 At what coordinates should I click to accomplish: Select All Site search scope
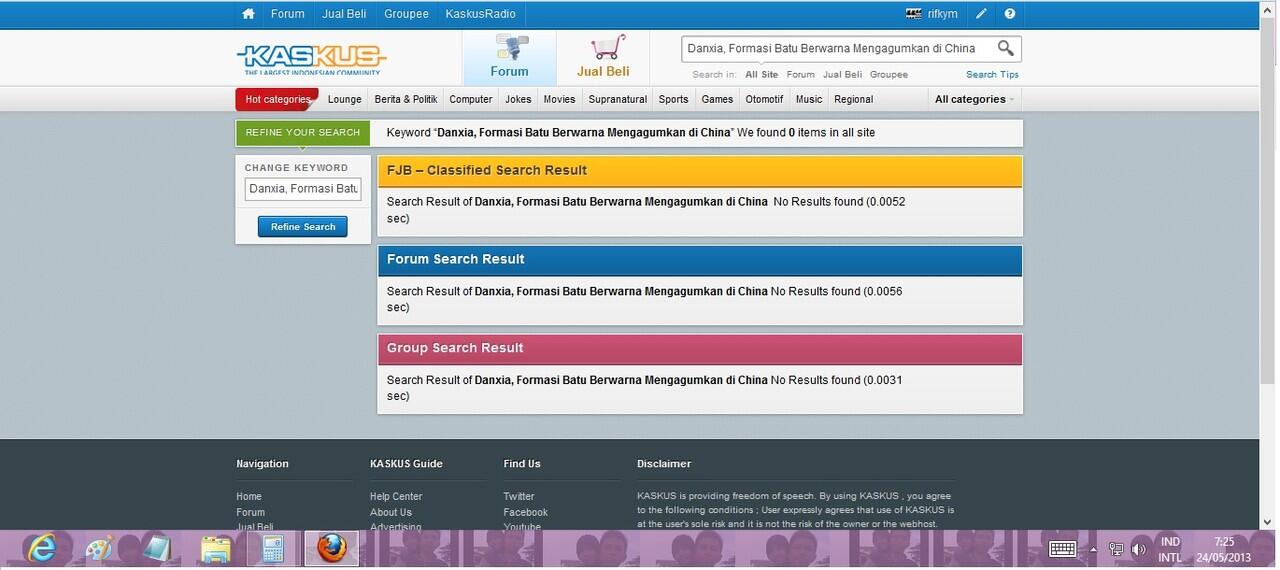click(x=761, y=75)
